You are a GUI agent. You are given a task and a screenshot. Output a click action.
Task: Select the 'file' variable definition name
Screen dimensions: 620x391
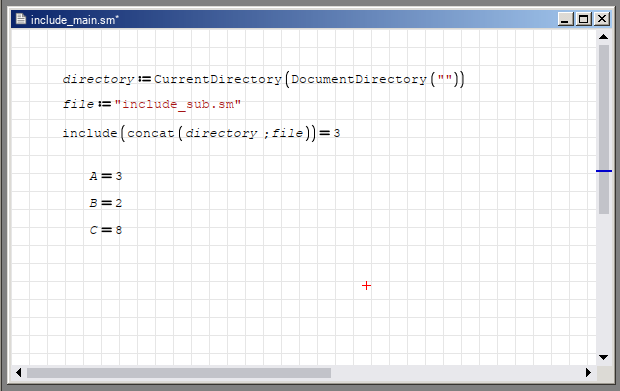(x=78, y=104)
